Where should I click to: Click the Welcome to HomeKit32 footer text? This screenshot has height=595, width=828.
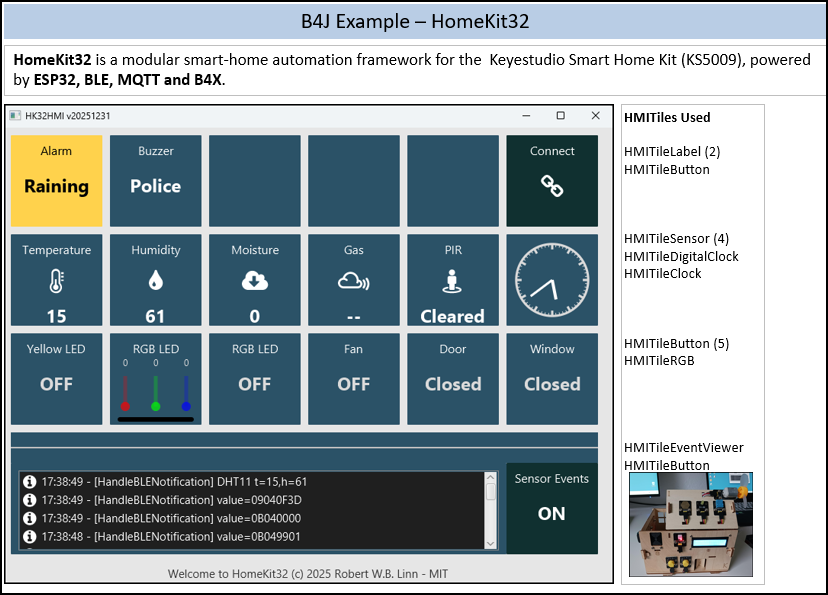(x=308, y=574)
